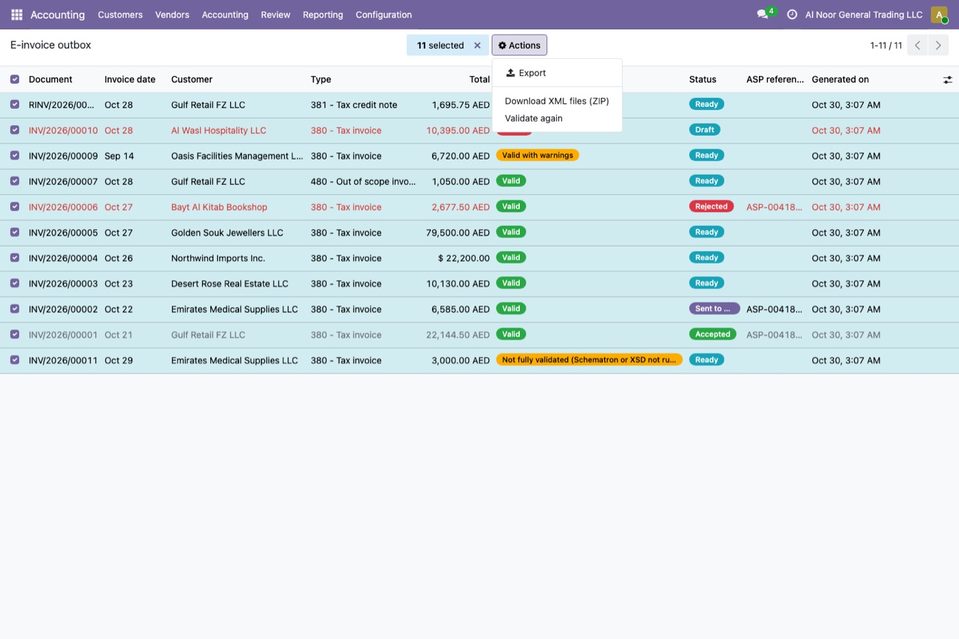Sort by the Invoice date column header

point(130,79)
